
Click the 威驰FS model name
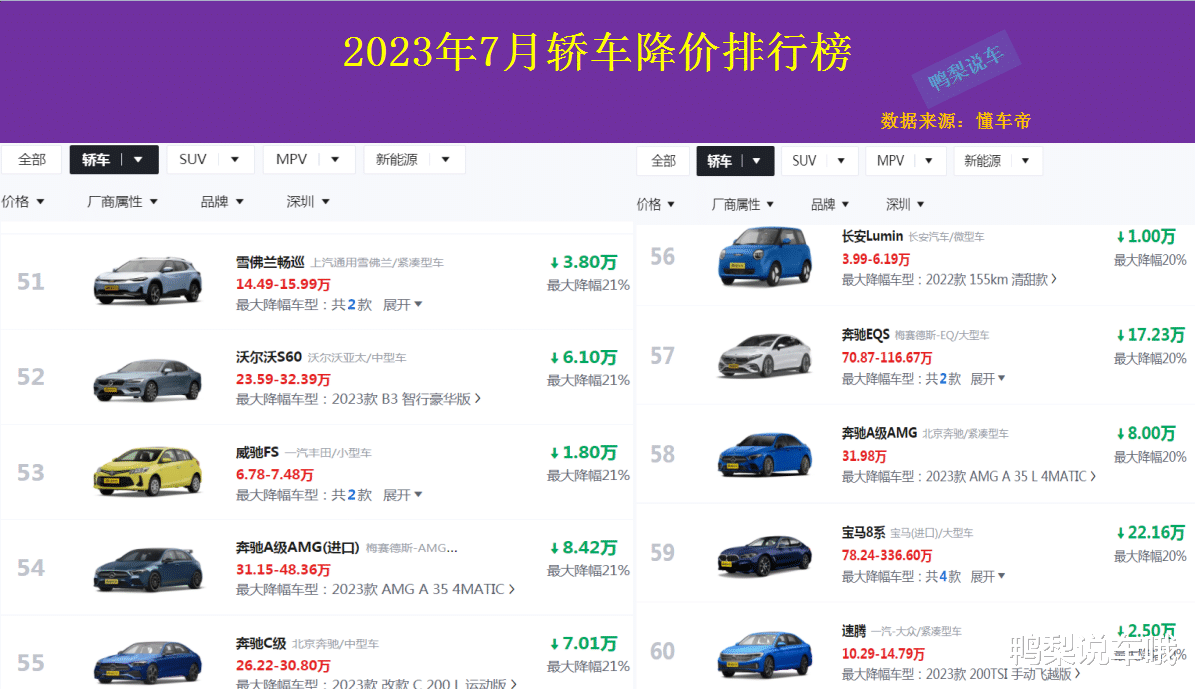[x=257, y=453]
